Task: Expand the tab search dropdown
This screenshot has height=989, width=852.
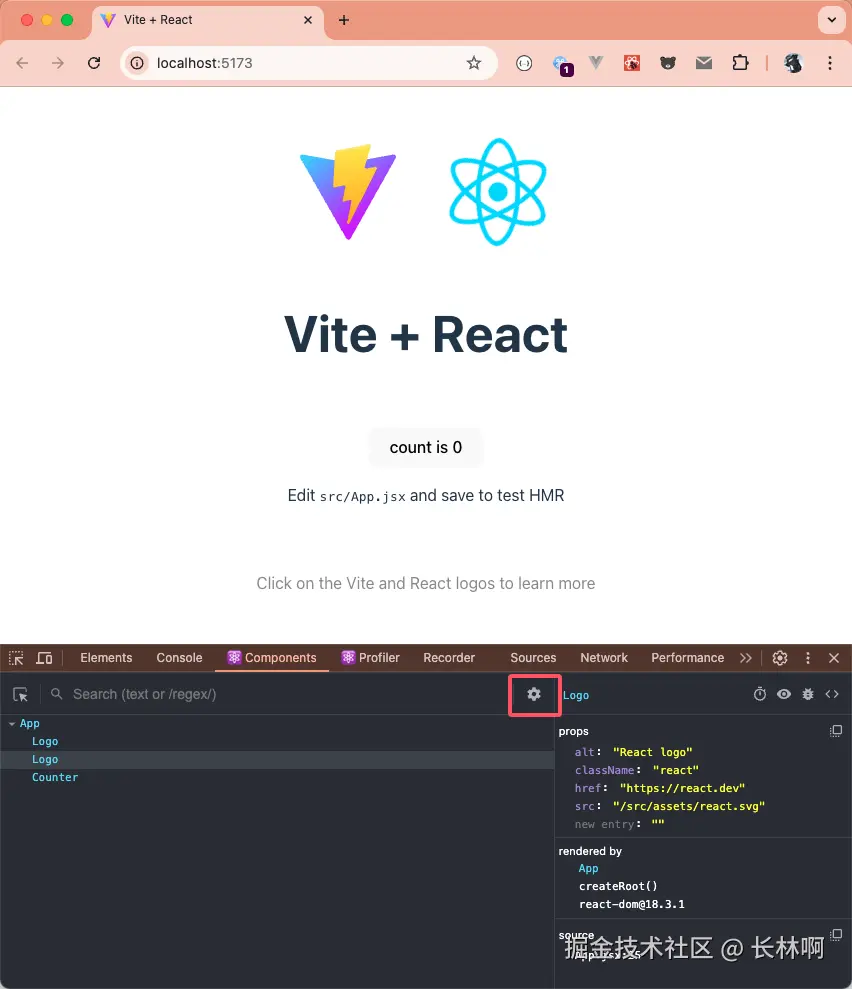Action: 832,20
